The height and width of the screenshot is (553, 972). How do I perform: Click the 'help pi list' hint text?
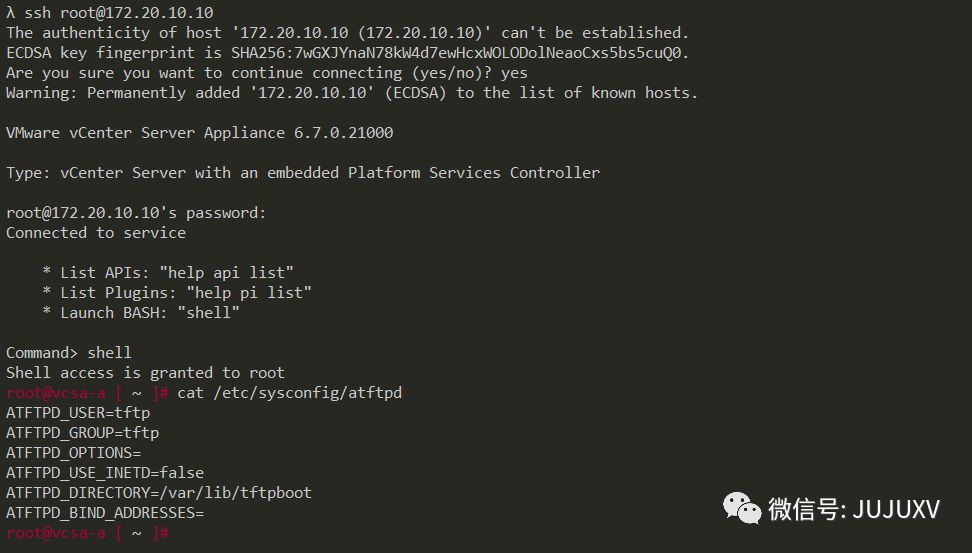(x=249, y=293)
